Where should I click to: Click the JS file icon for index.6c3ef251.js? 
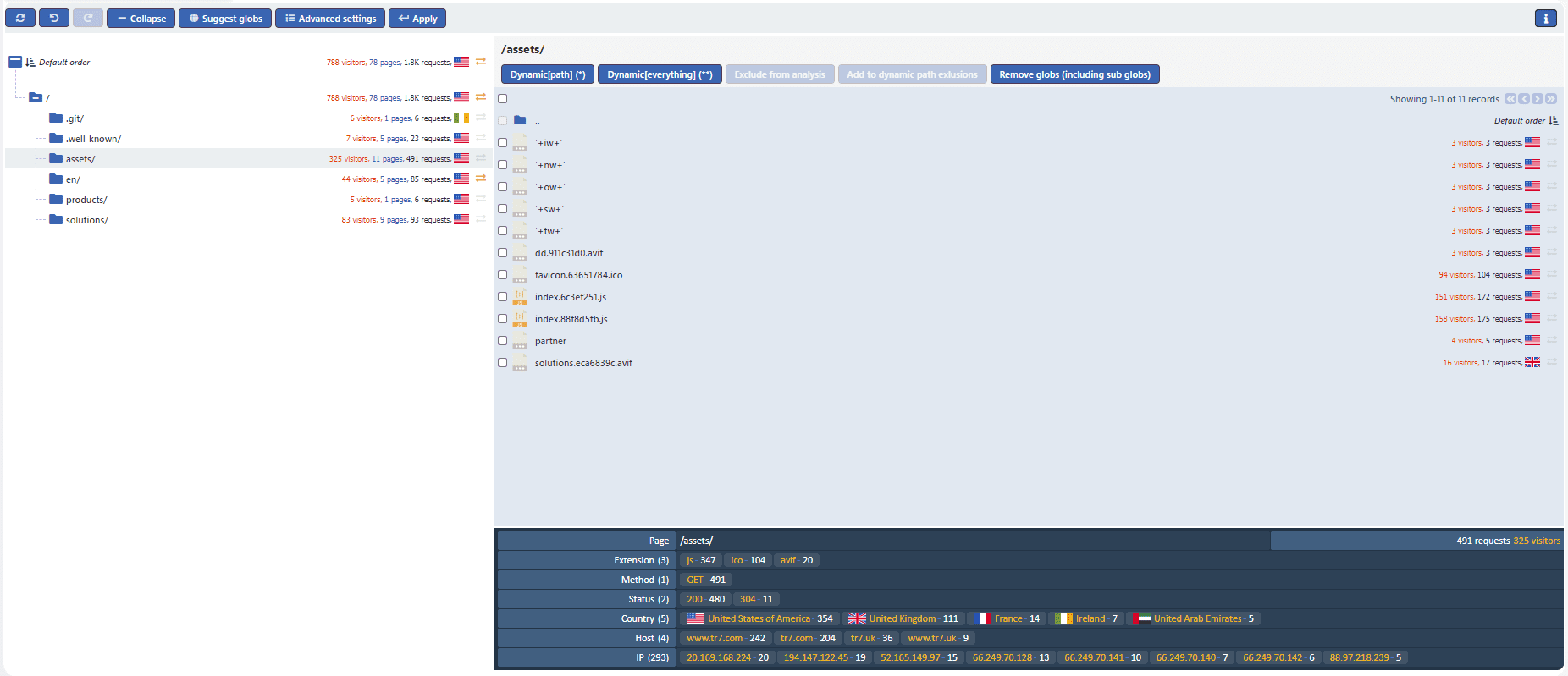(x=520, y=296)
